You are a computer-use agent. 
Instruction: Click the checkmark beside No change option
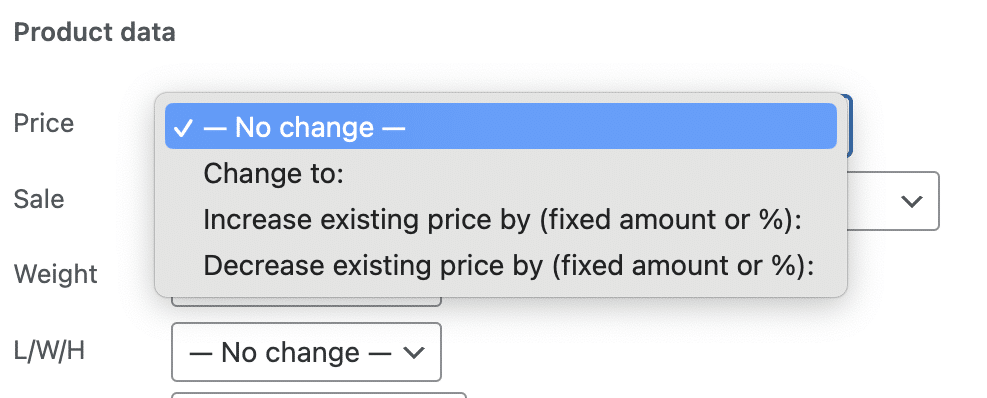click(183, 128)
